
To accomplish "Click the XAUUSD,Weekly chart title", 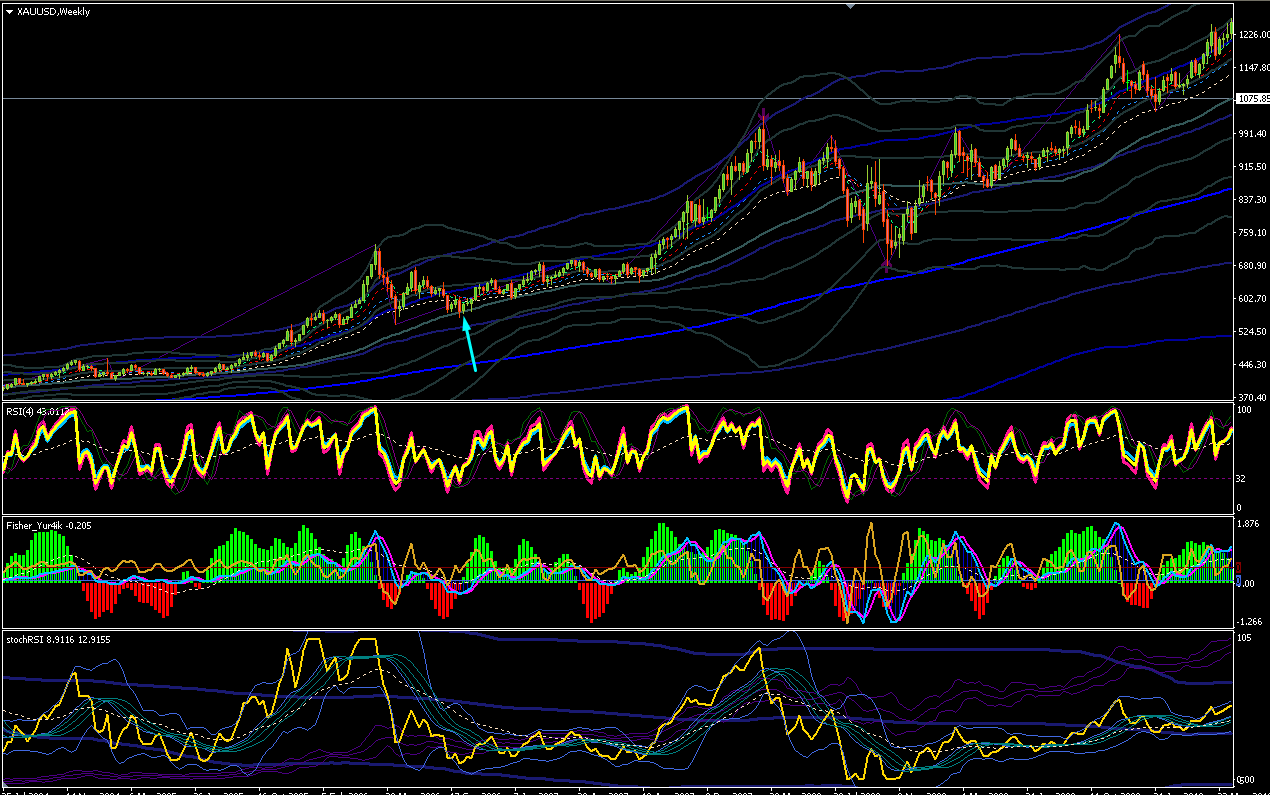I will (54, 11).
